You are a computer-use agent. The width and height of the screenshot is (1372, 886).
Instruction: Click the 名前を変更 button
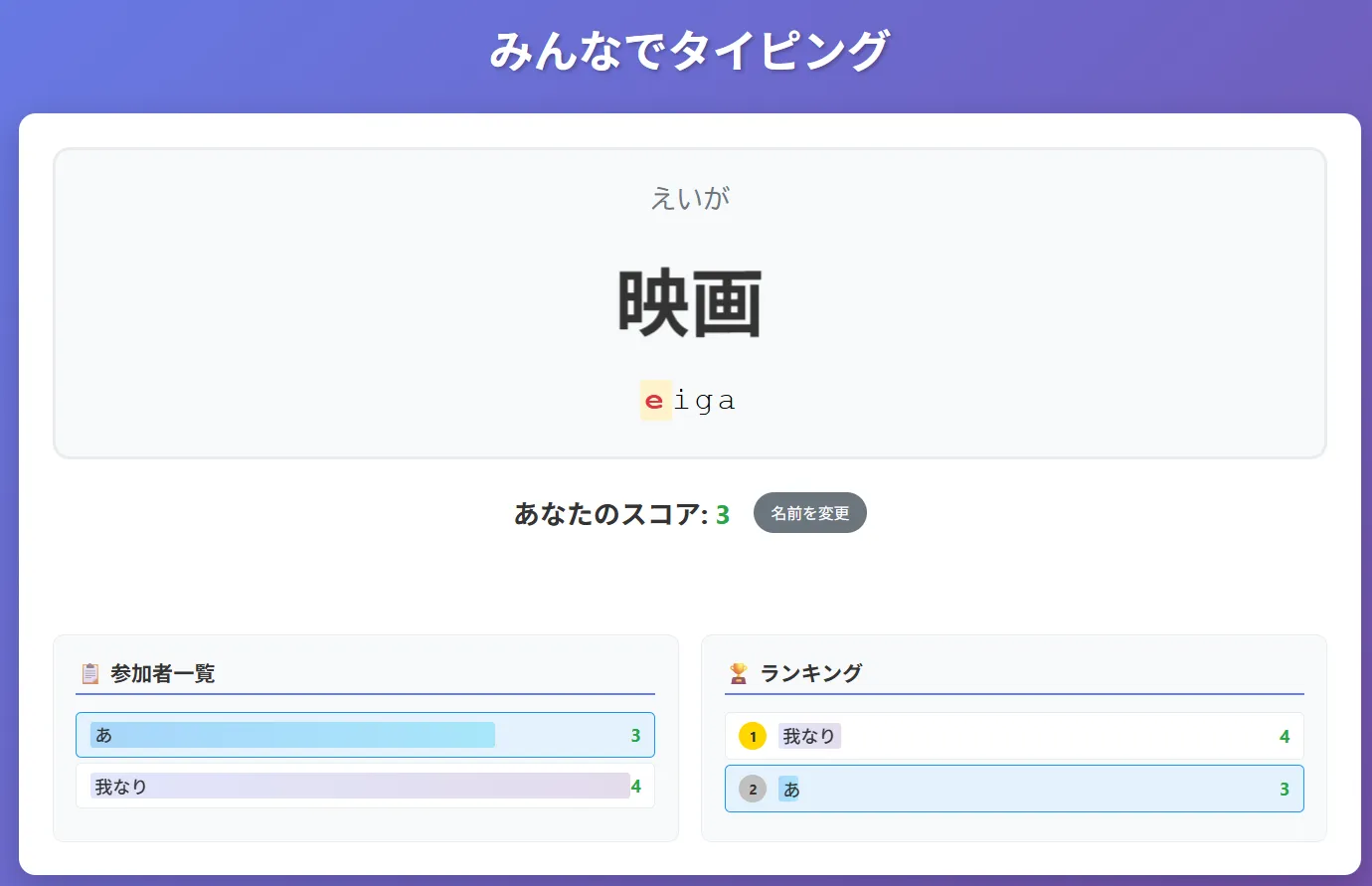point(809,513)
